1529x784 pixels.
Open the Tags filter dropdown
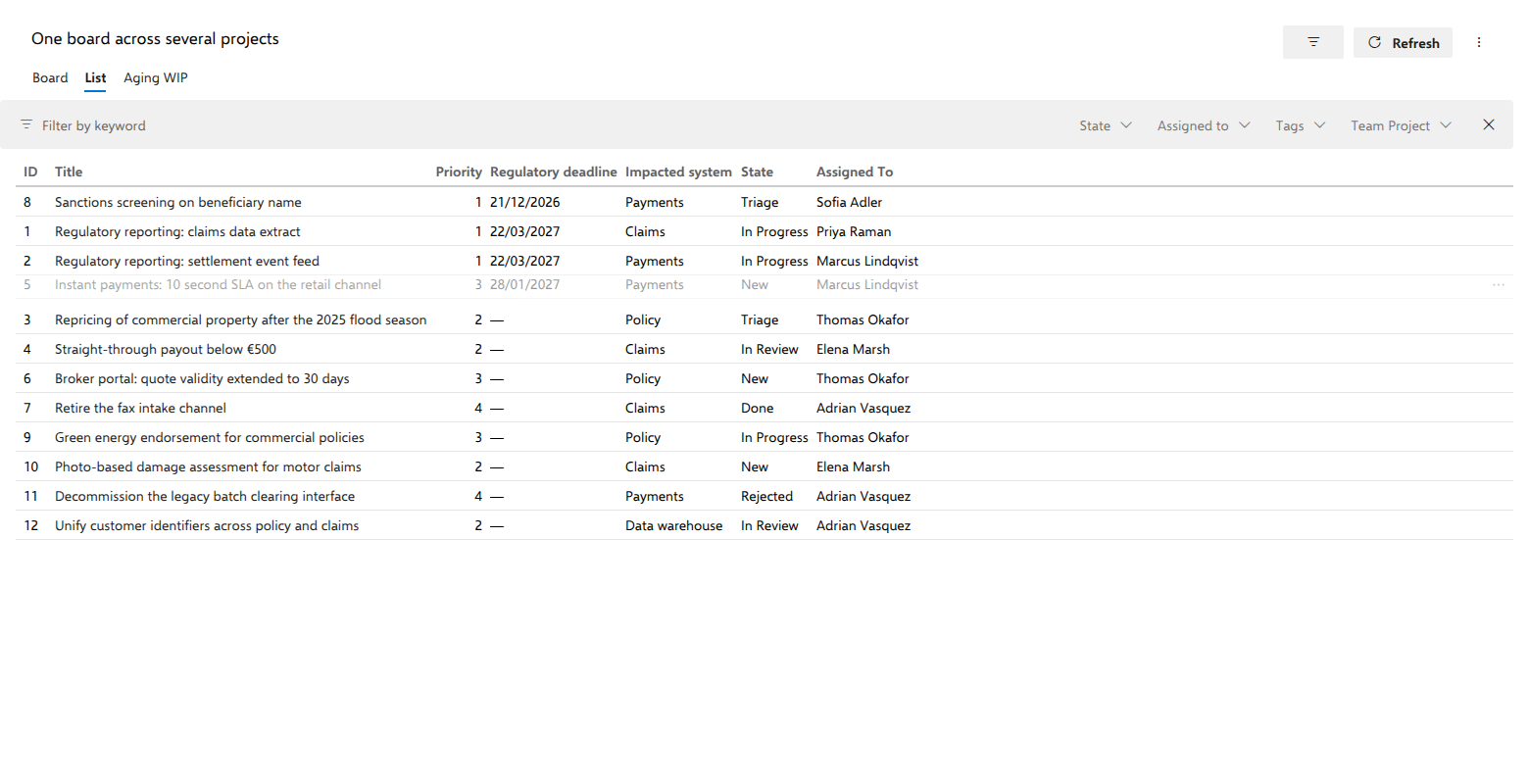(x=1301, y=125)
